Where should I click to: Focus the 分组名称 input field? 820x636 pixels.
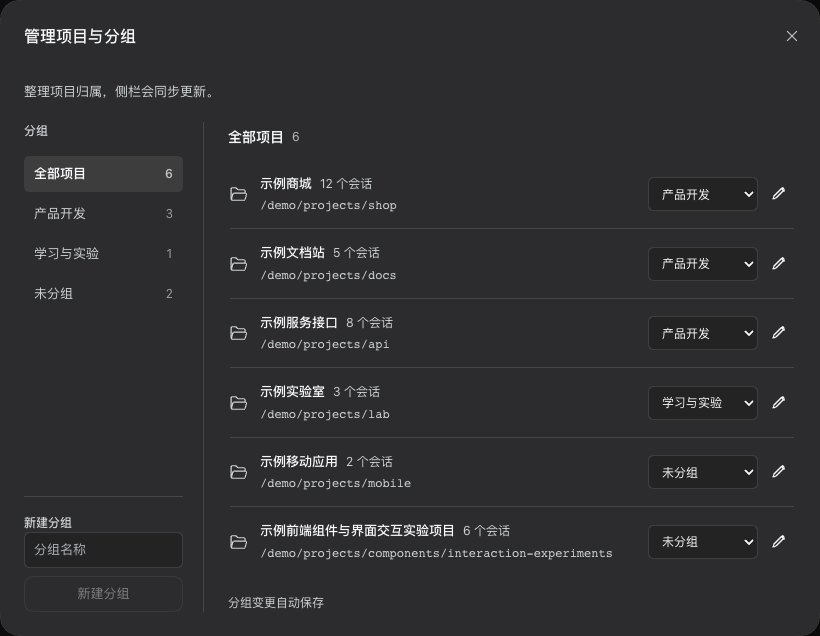(x=104, y=550)
